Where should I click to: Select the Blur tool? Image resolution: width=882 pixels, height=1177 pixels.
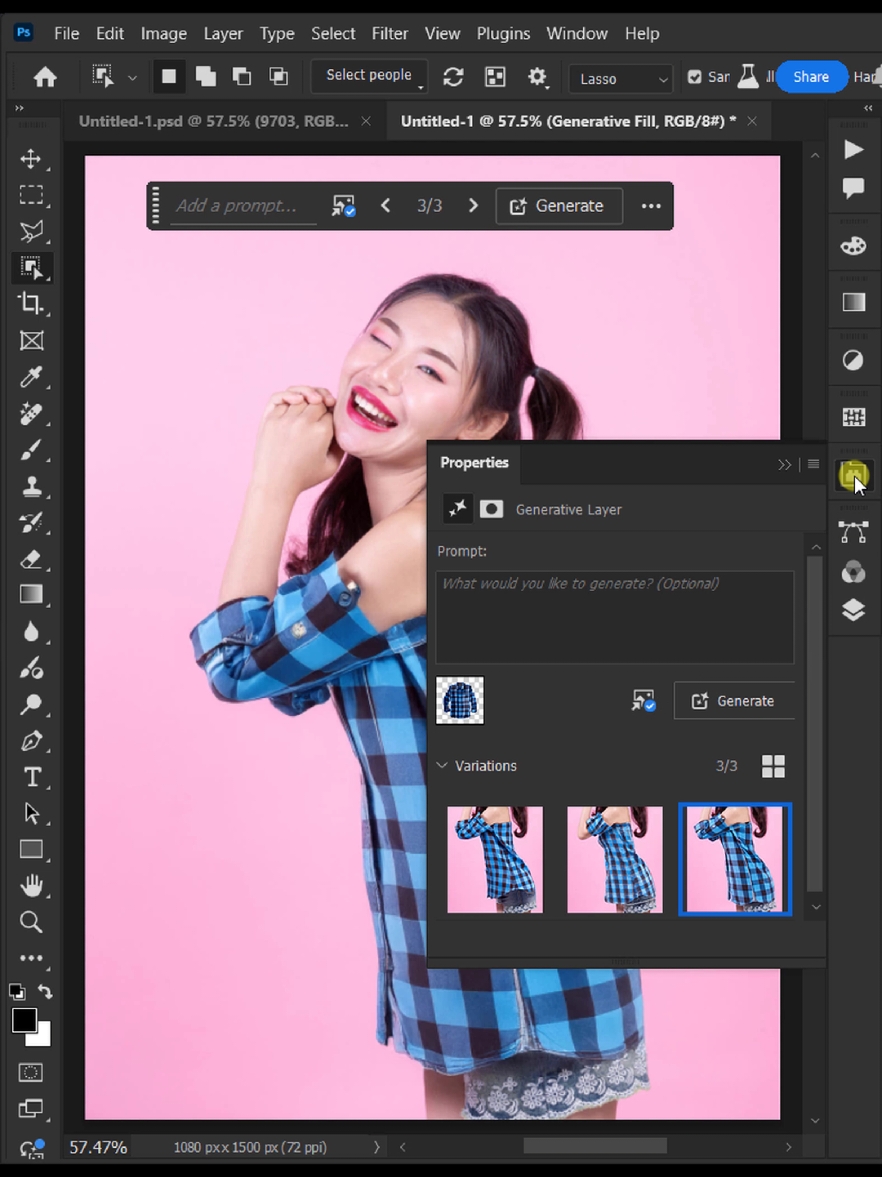31,632
